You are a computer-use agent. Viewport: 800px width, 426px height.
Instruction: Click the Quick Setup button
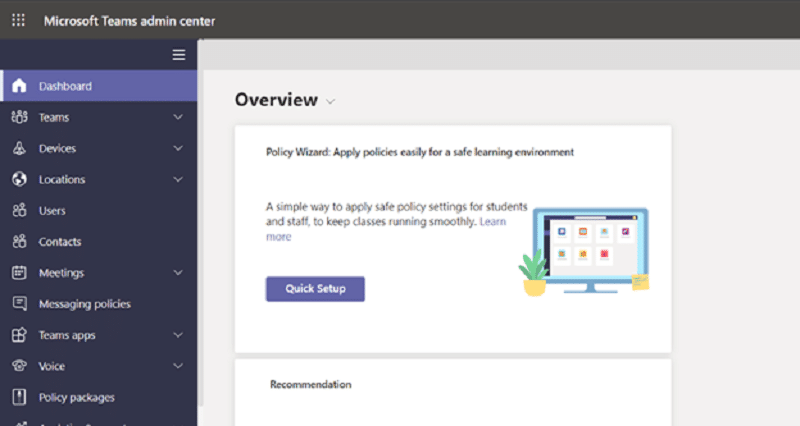click(x=315, y=289)
